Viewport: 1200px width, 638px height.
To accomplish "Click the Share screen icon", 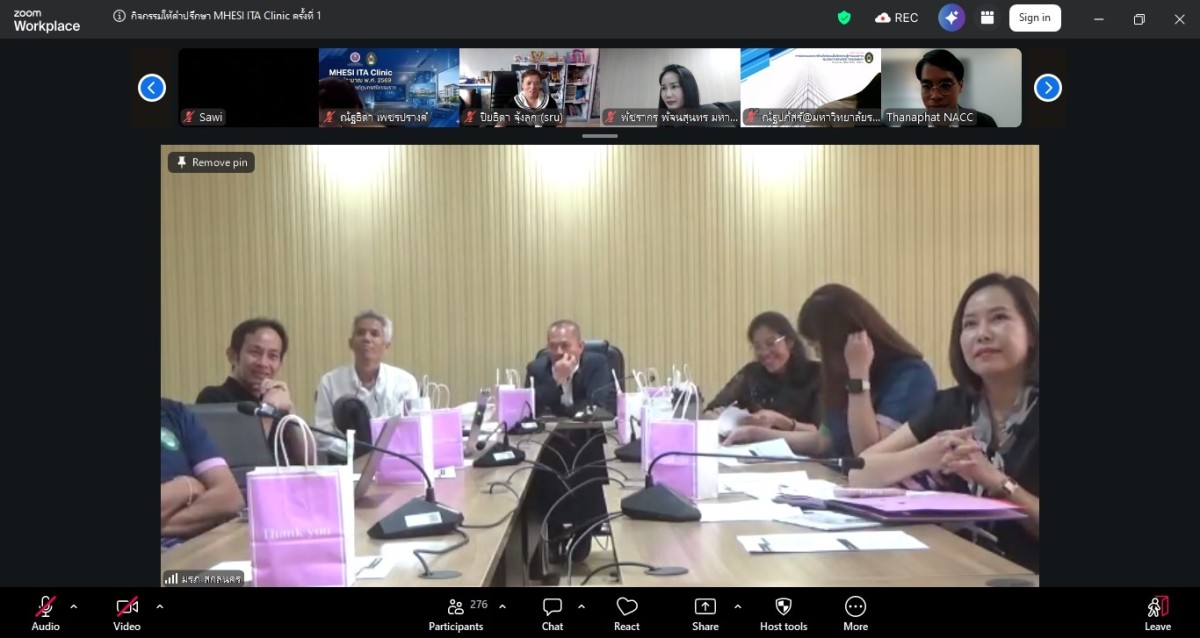I will 705,613.
